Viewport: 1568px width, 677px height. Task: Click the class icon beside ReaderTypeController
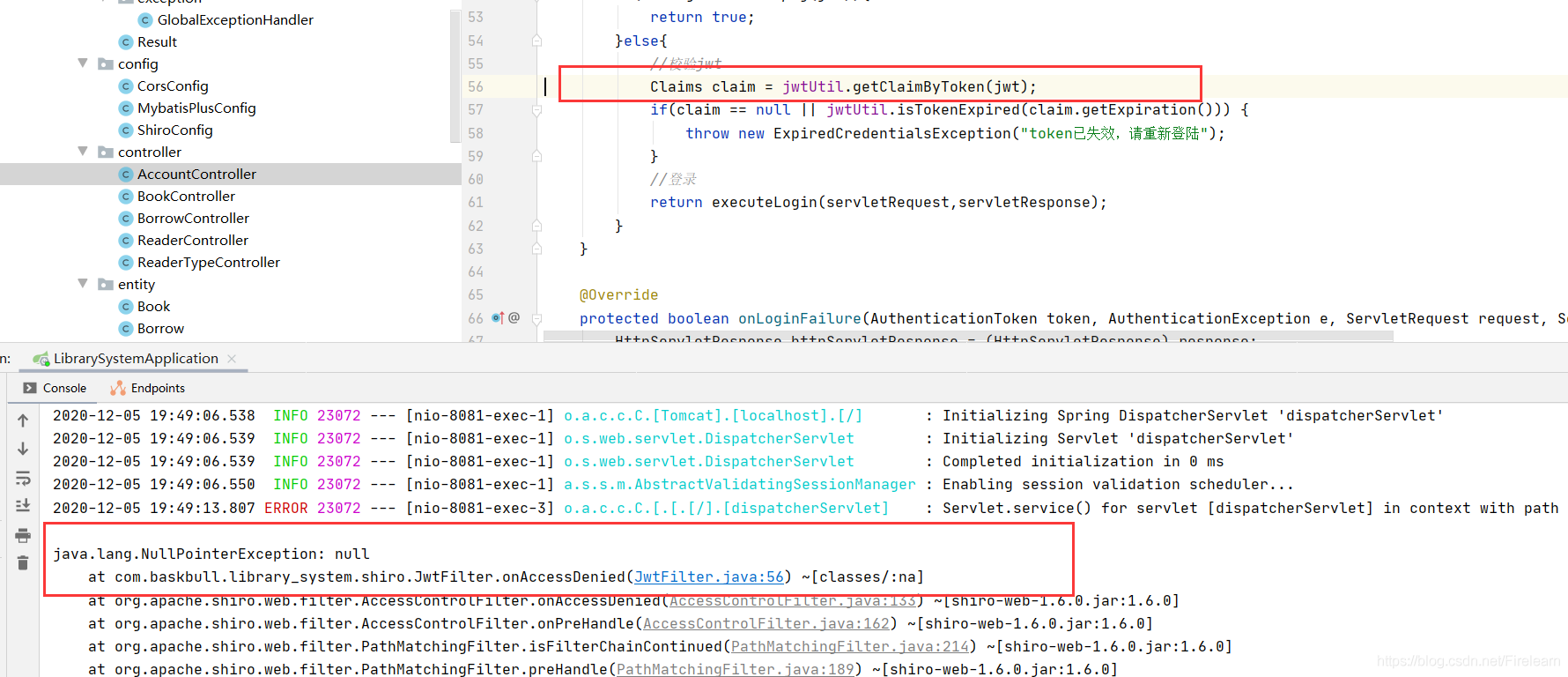coord(126,262)
